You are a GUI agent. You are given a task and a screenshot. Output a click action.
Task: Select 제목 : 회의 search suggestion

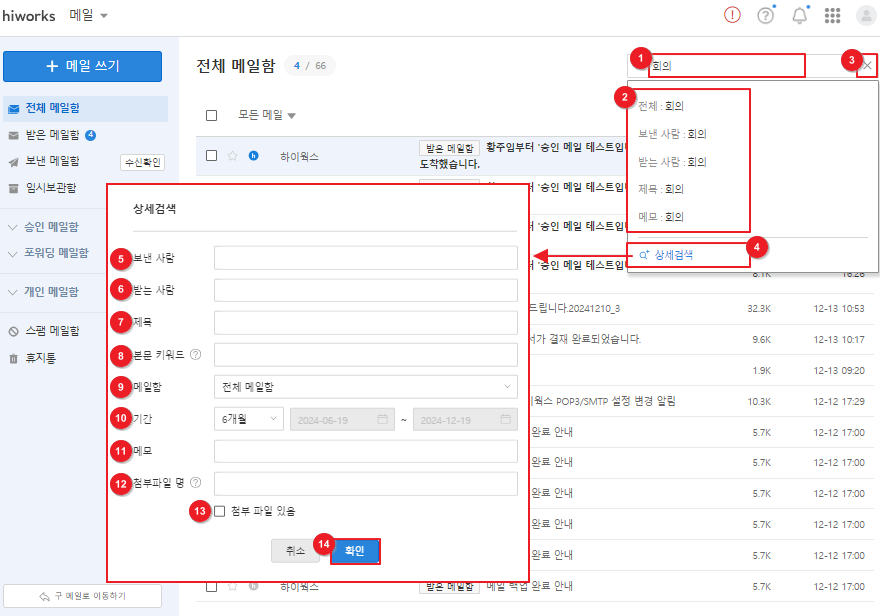661,188
